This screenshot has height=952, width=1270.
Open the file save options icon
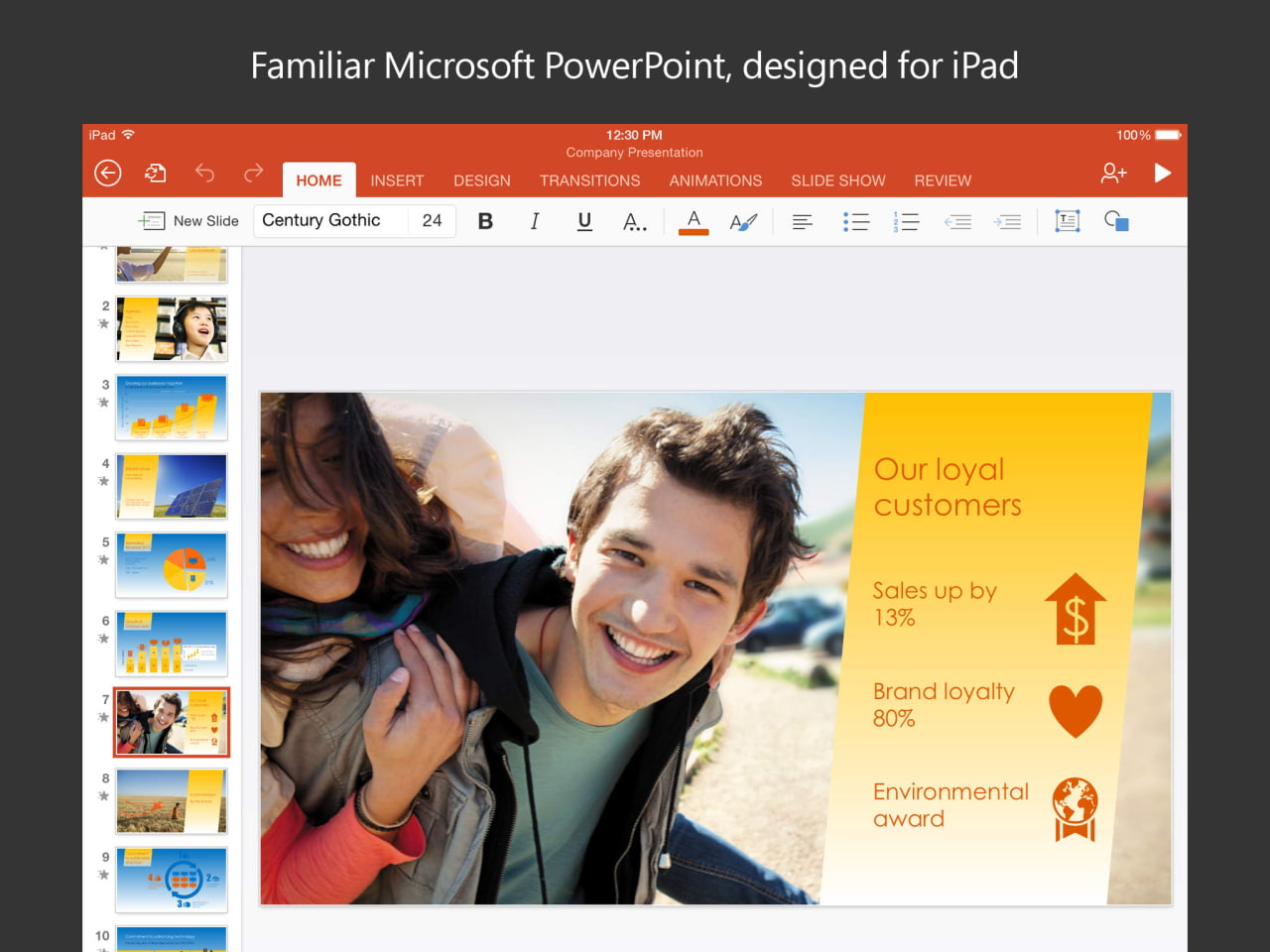pos(156,174)
